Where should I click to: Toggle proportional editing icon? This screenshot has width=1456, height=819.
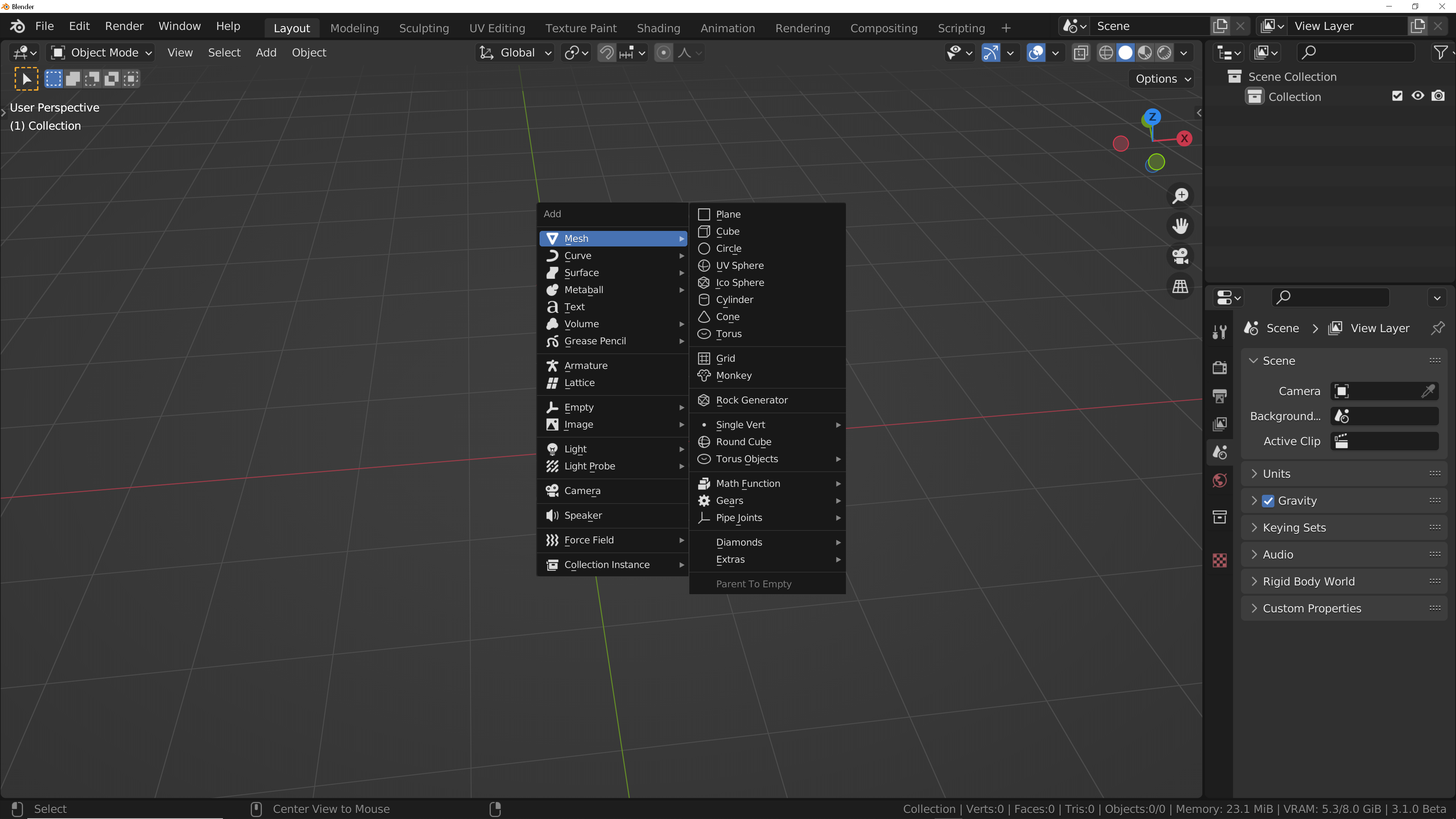[664, 53]
